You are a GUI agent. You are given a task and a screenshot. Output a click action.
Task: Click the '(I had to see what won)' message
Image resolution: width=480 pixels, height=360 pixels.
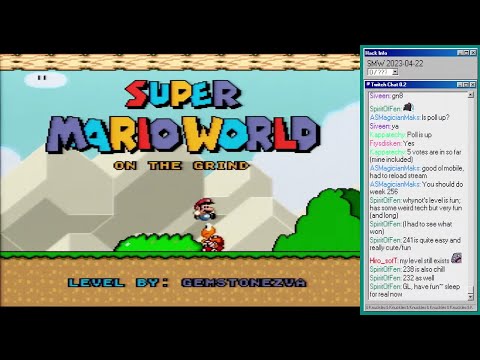[x=411, y=228]
